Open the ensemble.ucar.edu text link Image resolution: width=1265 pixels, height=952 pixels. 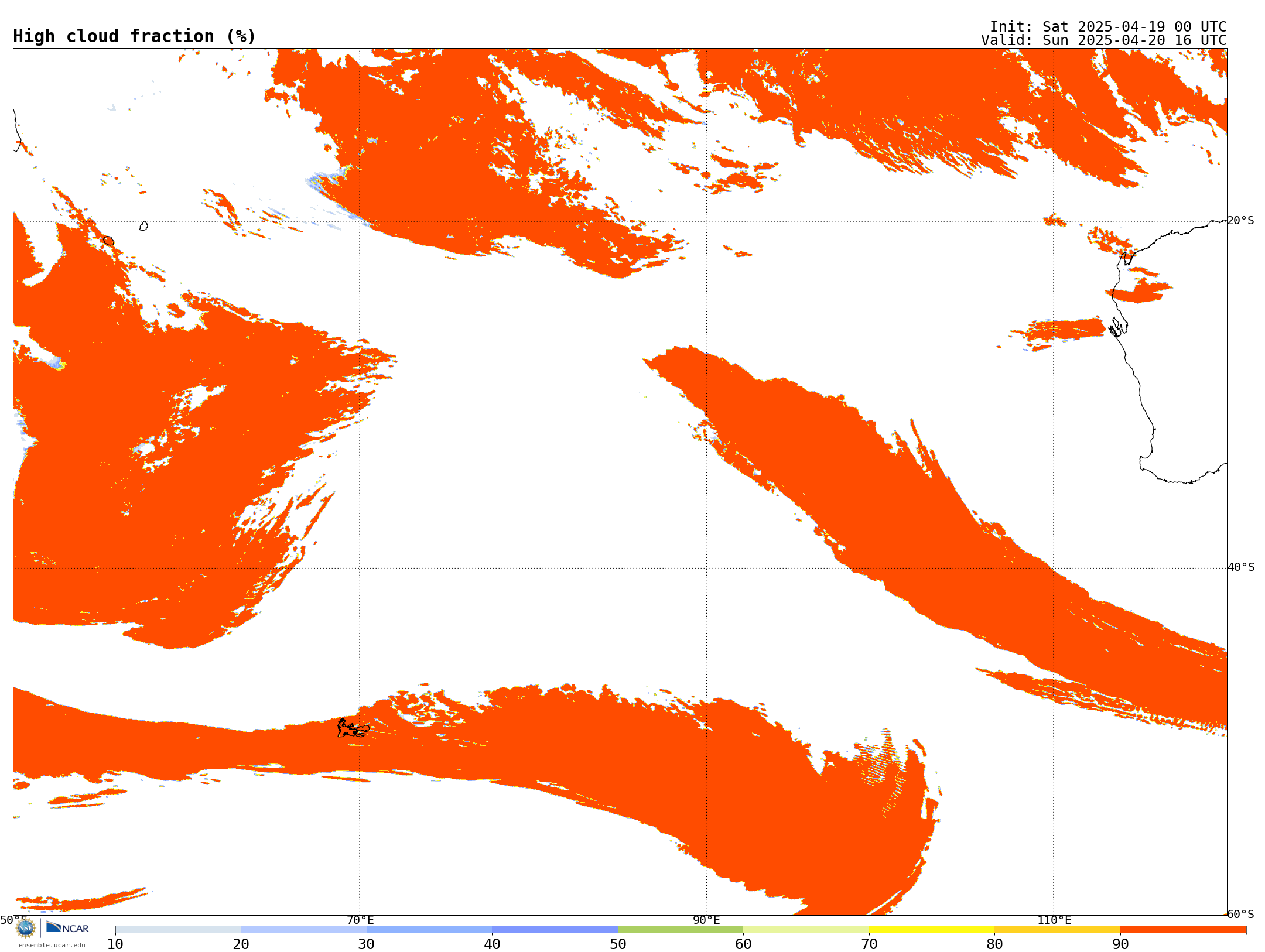(52, 945)
